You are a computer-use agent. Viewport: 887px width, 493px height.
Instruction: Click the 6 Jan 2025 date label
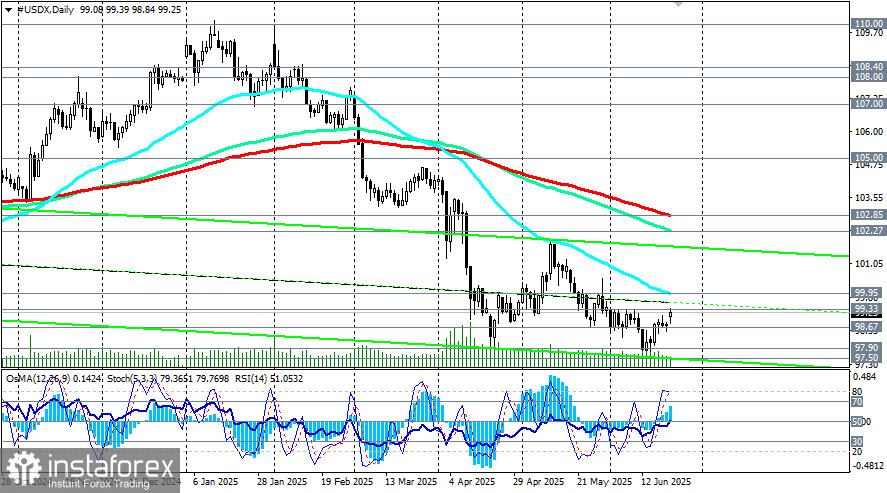click(x=216, y=482)
